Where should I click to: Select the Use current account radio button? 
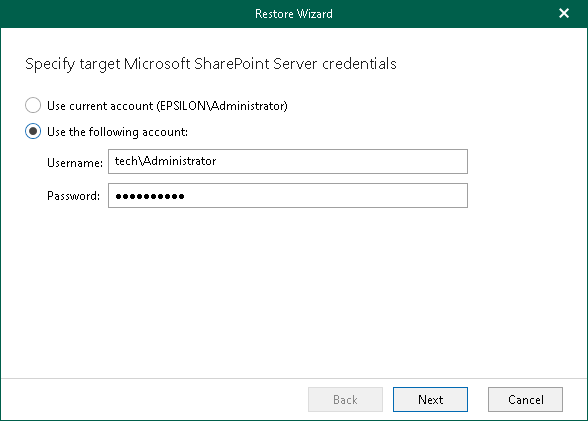(x=33, y=105)
